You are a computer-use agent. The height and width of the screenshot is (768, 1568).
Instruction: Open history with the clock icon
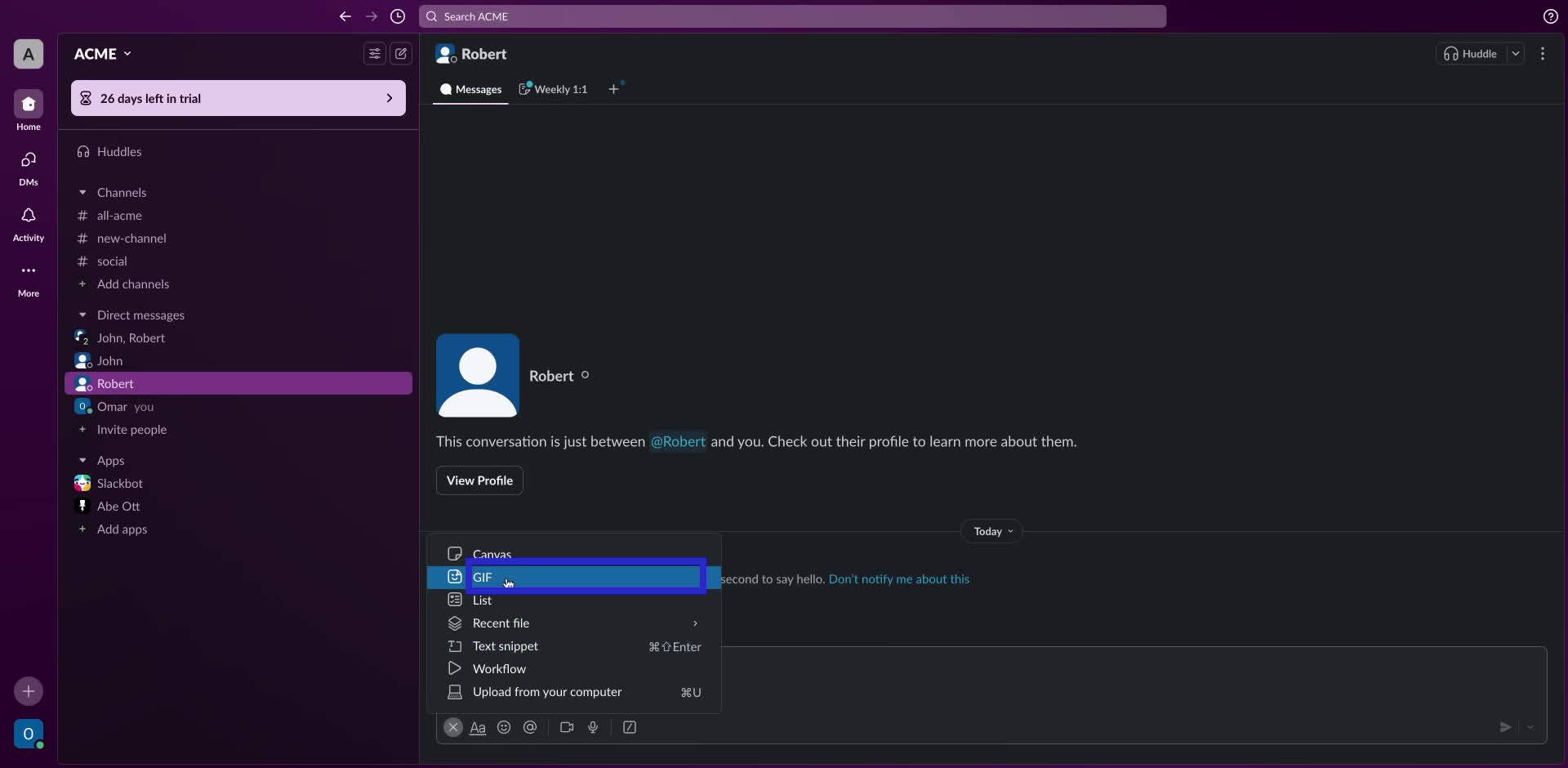tap(399, 16)
